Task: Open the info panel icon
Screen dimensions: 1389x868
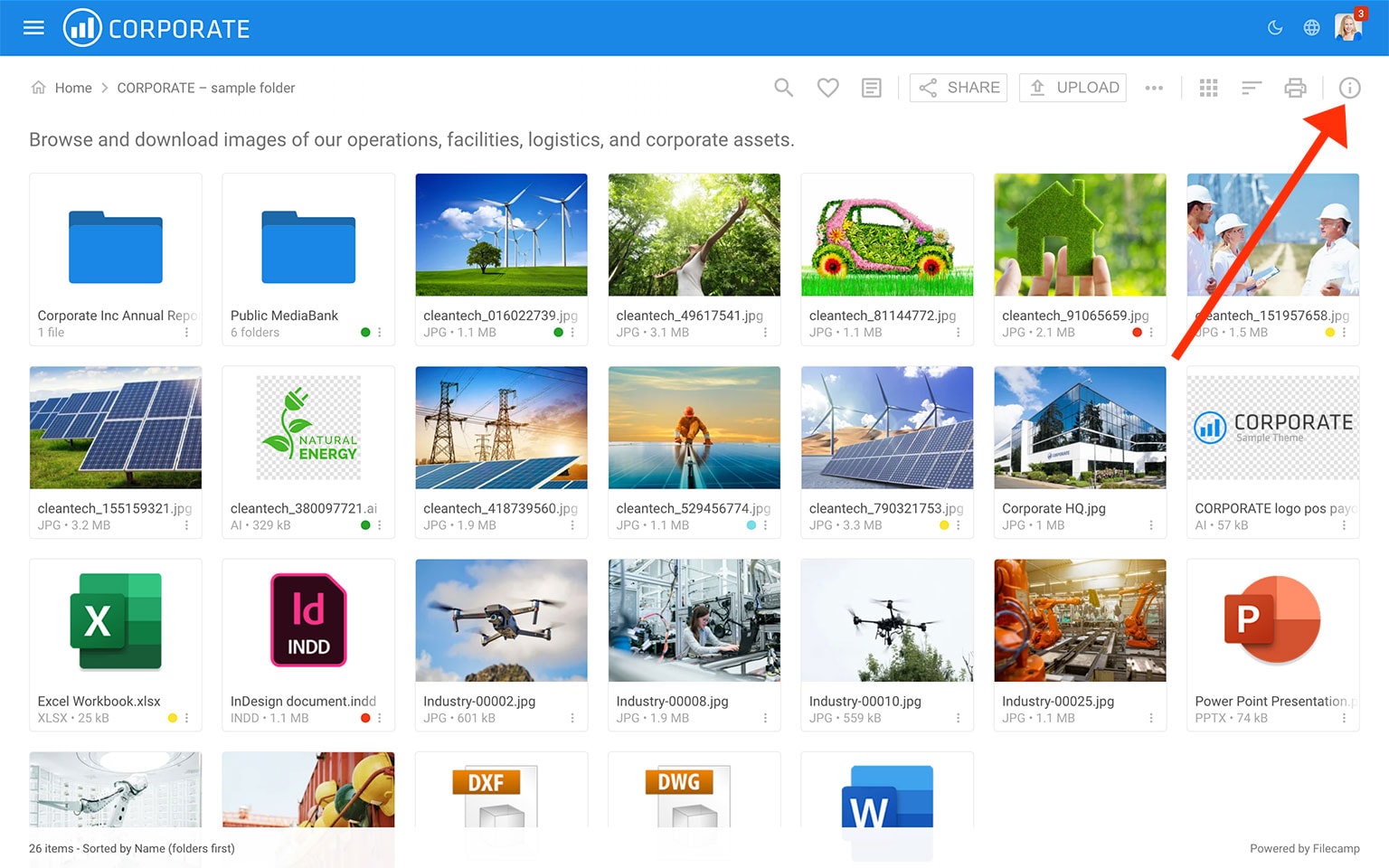Action: click(x=1349, y=88)
